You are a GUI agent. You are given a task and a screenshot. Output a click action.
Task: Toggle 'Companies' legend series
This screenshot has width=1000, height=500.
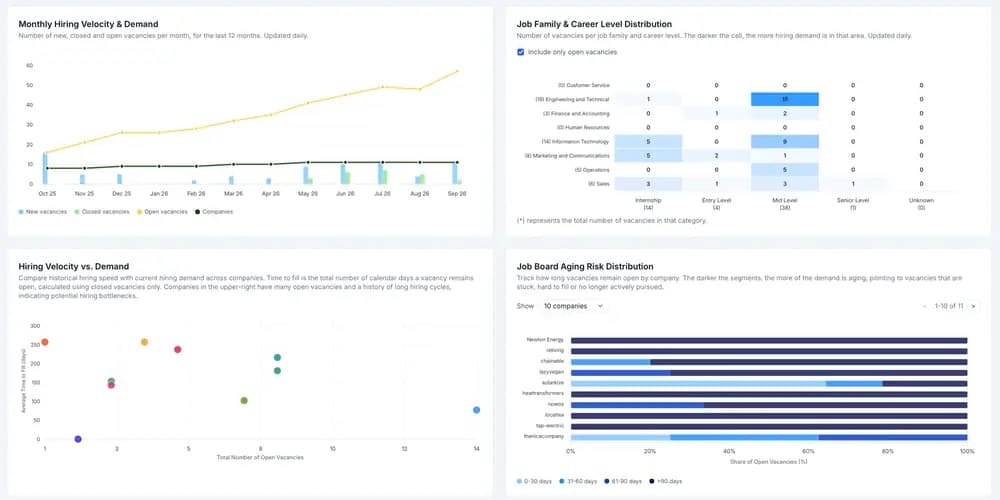[214, 212]
